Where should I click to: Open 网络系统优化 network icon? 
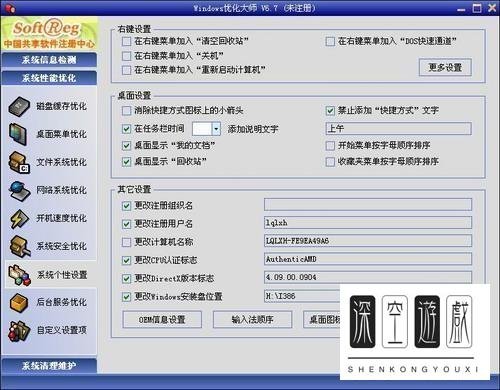pos(19,190)
